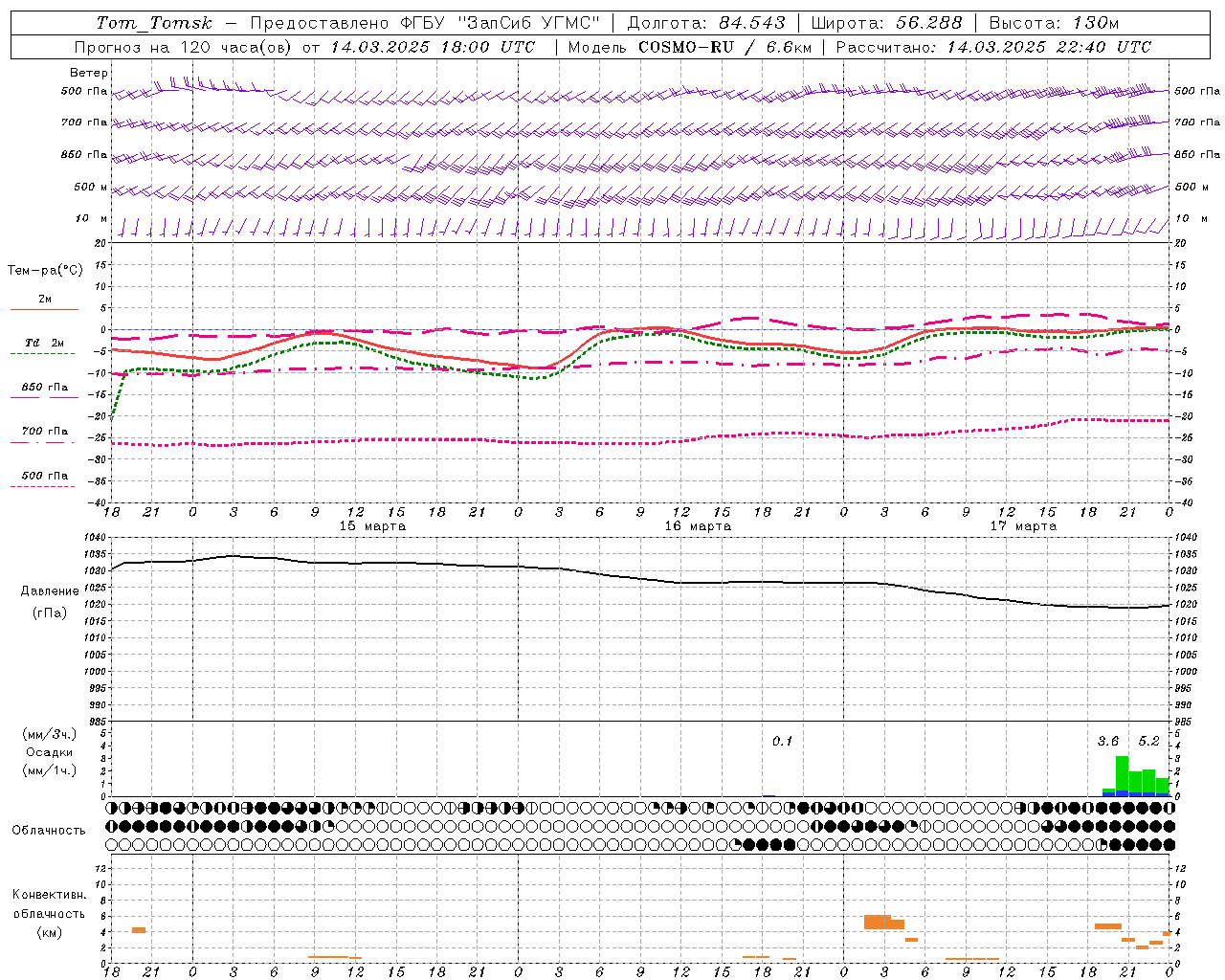1225x980 pixels.
Task: Click the Модель COSMO-RU / 6.6км label
Action: click(690, 47)
